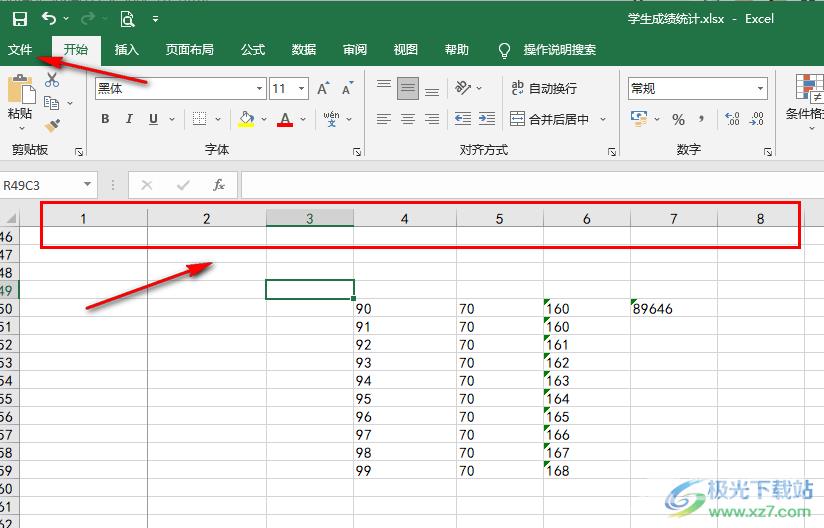Switch to the 开始 tab

(x=76, y=49)
